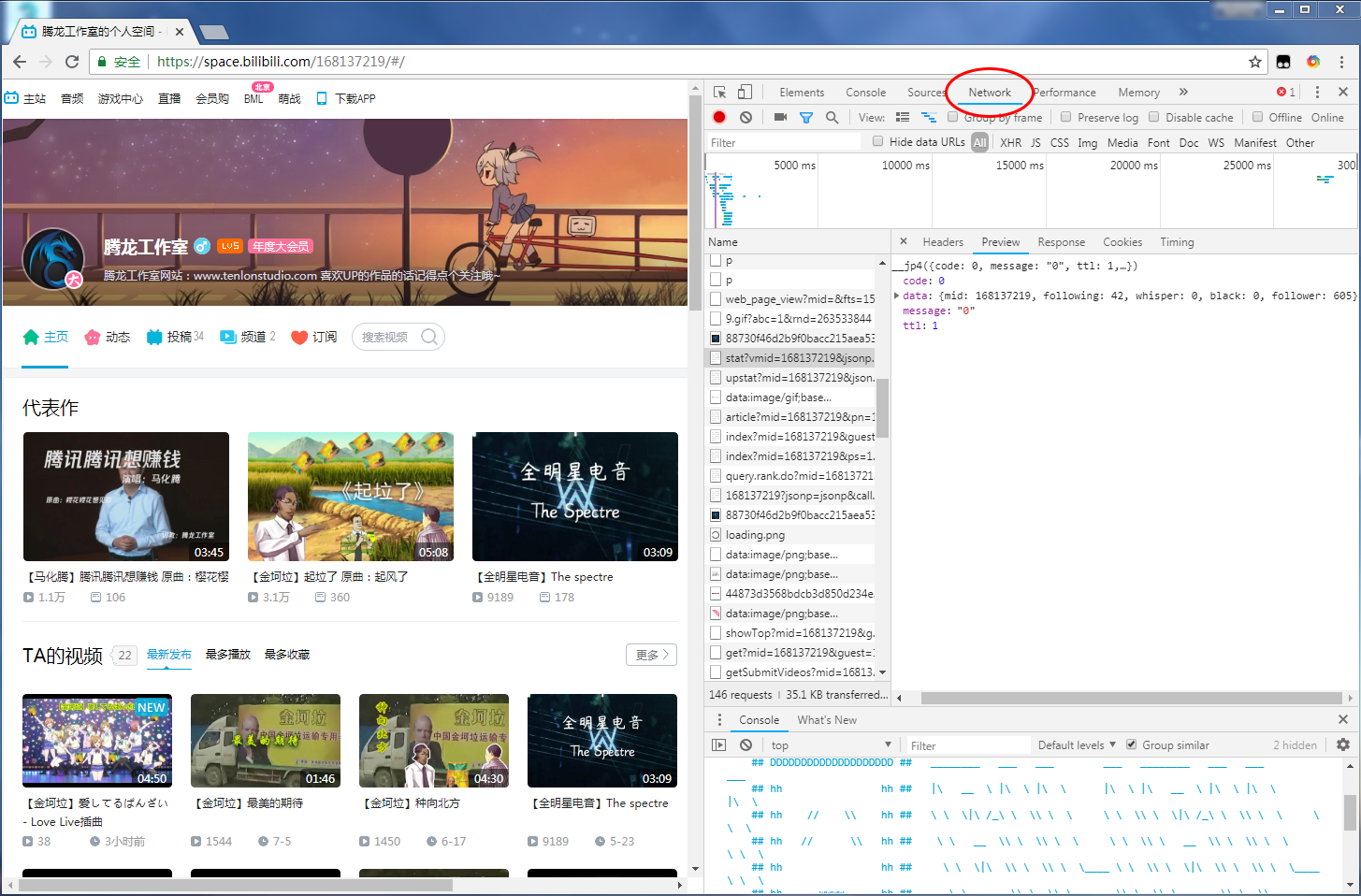Open the Chrome three-dot menu
Viewport: 1361px width, 896px height.
(x=1341, y=62)
